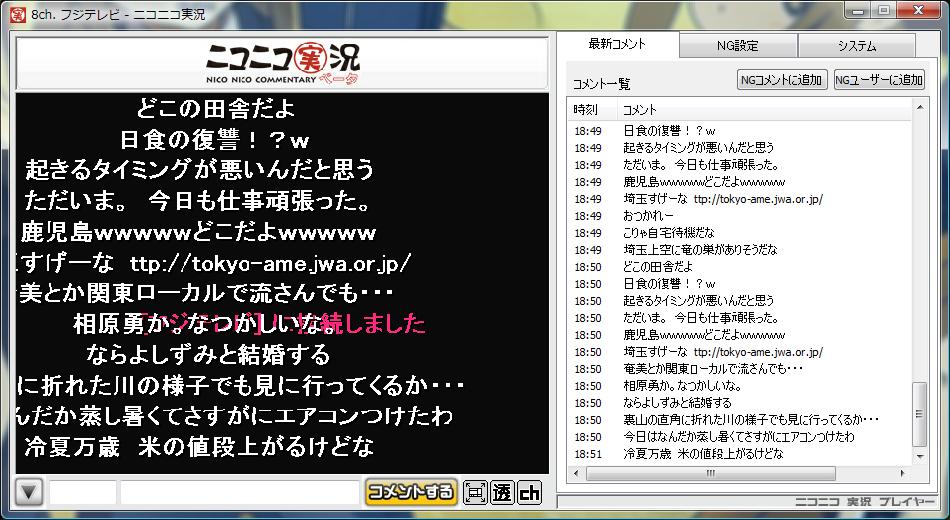Click the NGユーザーに追加 button
This screenshot has width=950, height=520.
(879, 79)
